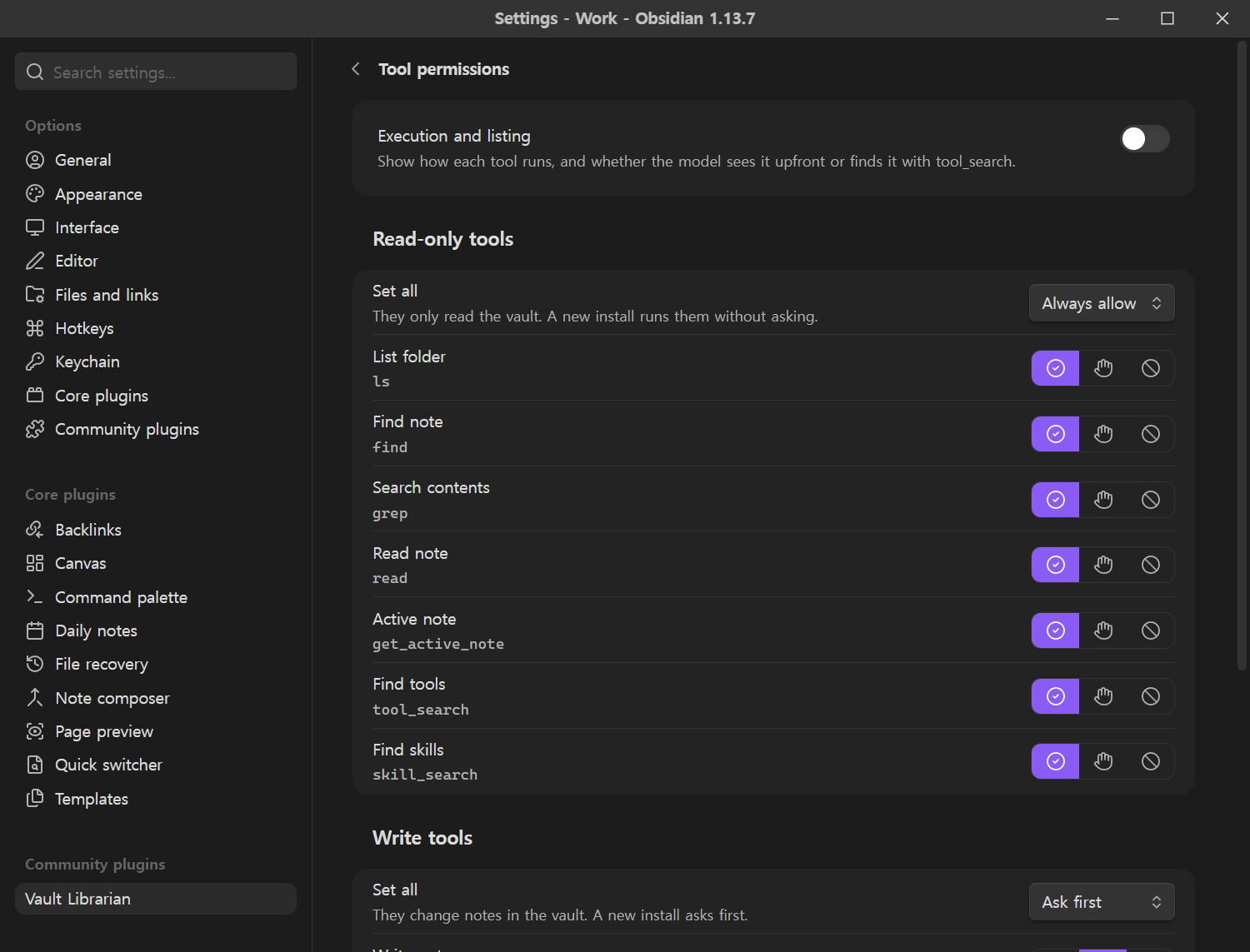Screen dimensions: 1250x952
Task: Always allow the Find tools tool_search
Action: click(x=1056, y=696)
